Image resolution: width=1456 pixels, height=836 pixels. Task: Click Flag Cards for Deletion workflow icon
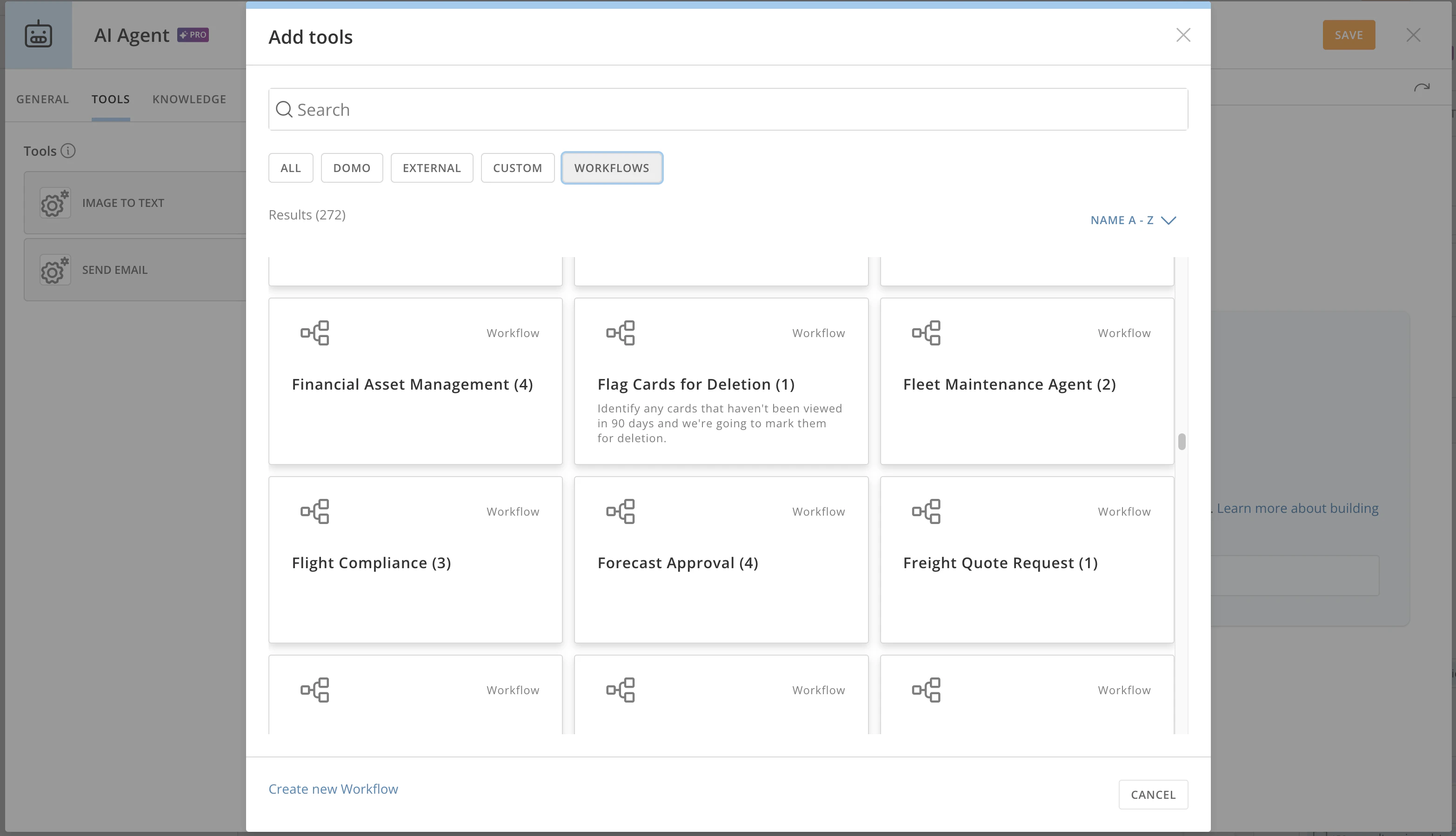click(620, 333)
